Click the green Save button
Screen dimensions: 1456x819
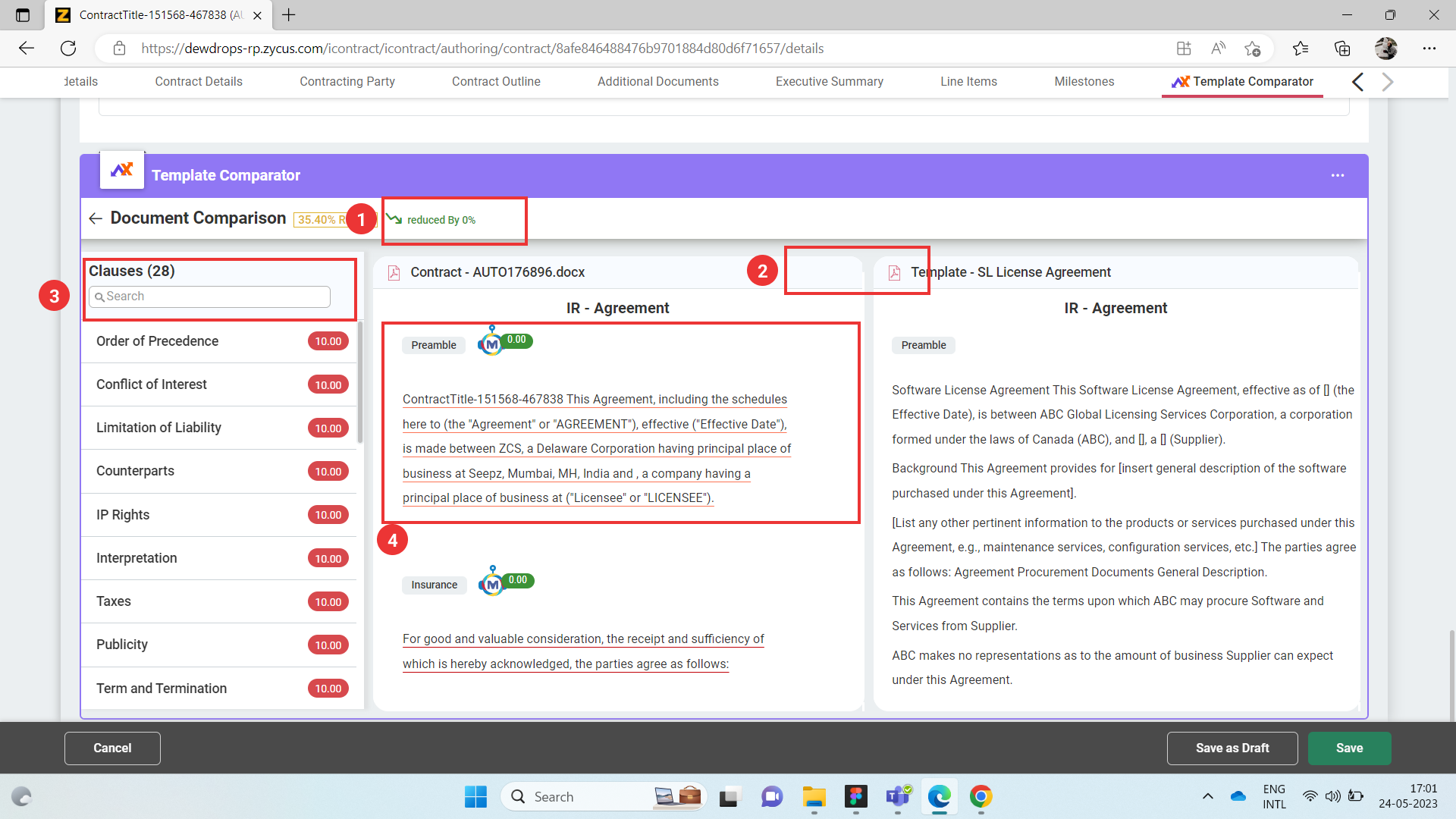pyautogui.click(x=1349, y=748)
